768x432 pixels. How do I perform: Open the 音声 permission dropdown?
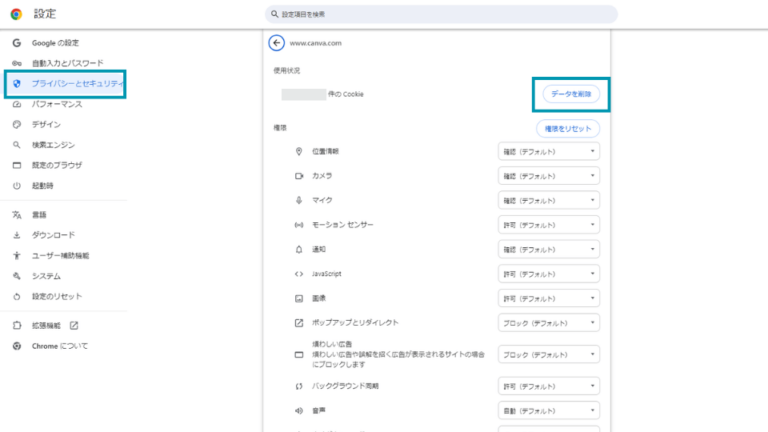tap(549, 411)
